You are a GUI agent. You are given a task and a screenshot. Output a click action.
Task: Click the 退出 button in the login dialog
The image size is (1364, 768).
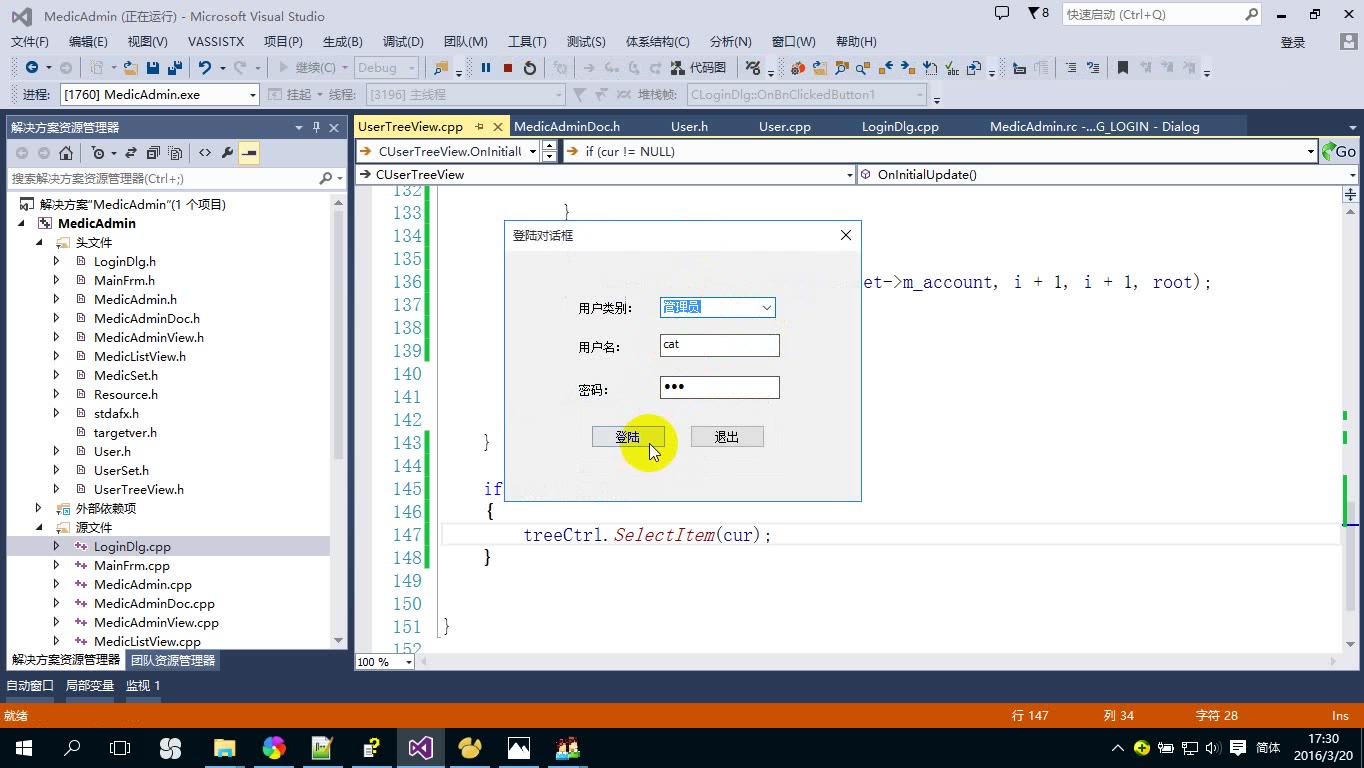click(727, 437)
